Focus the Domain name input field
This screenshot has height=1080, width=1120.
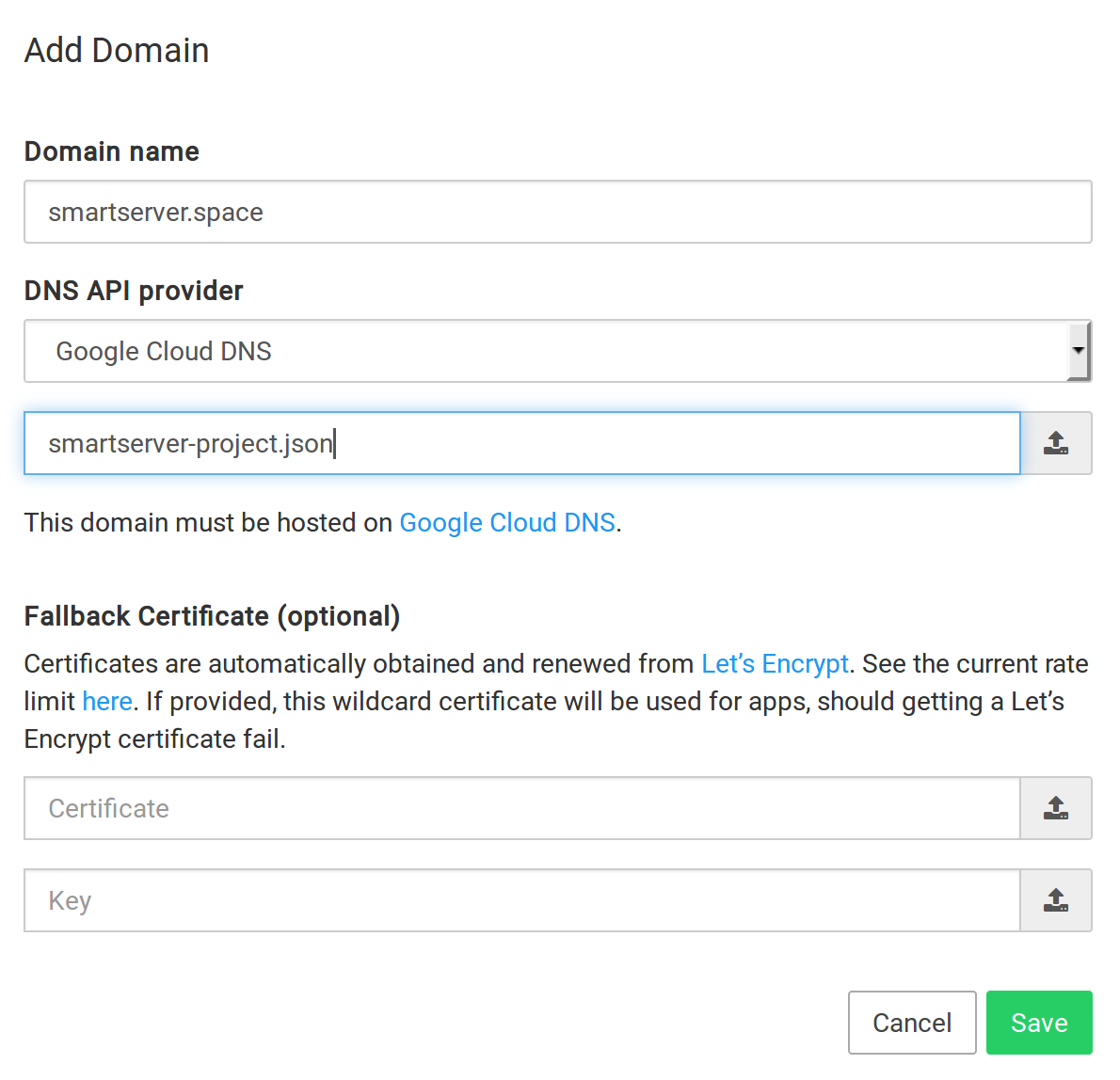(557, 212)
